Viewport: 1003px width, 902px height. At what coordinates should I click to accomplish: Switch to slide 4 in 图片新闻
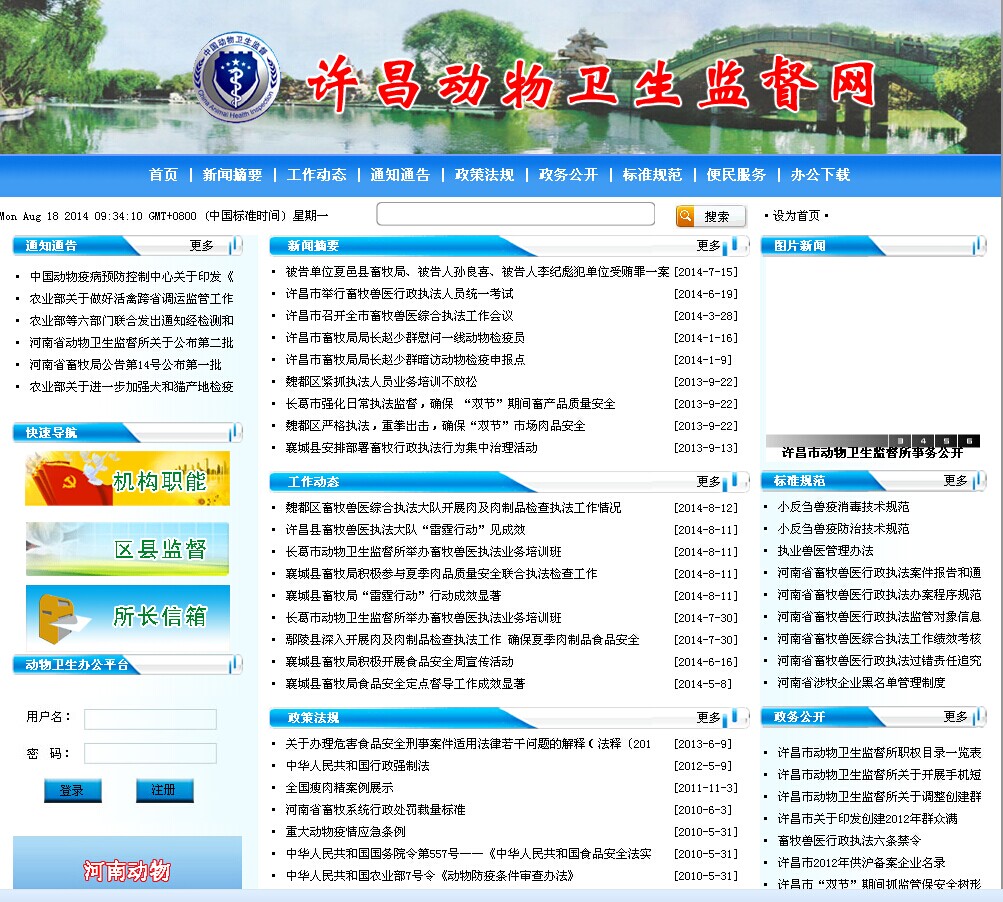923,441
